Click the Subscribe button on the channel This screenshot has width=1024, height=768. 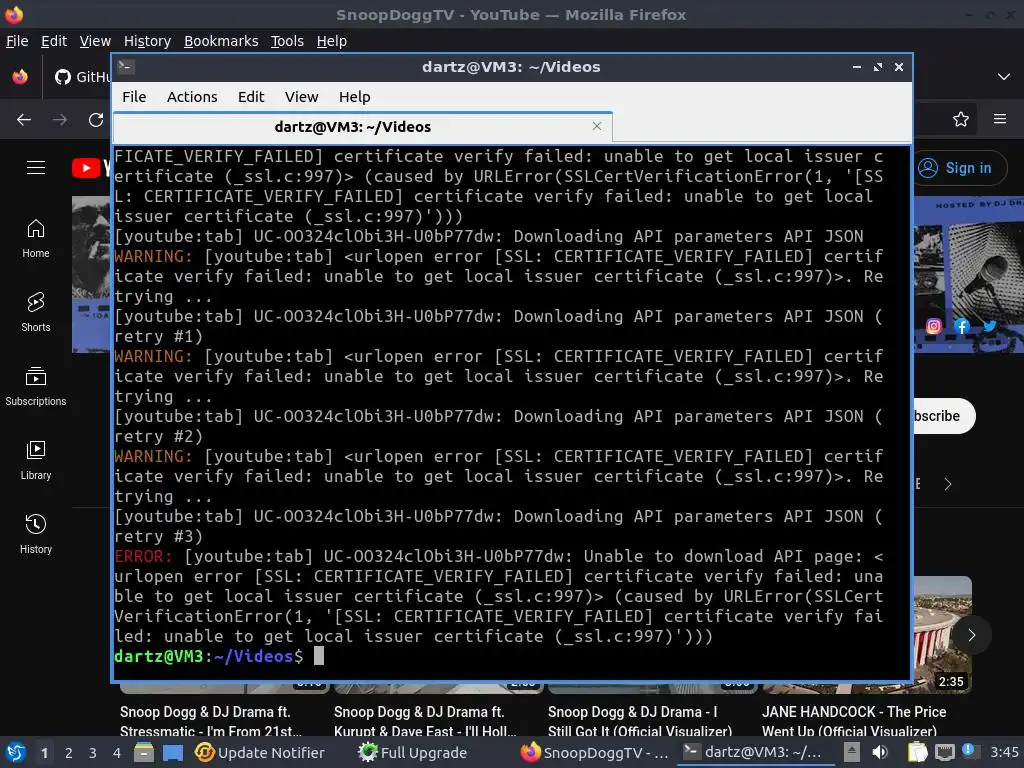point(944,416)
